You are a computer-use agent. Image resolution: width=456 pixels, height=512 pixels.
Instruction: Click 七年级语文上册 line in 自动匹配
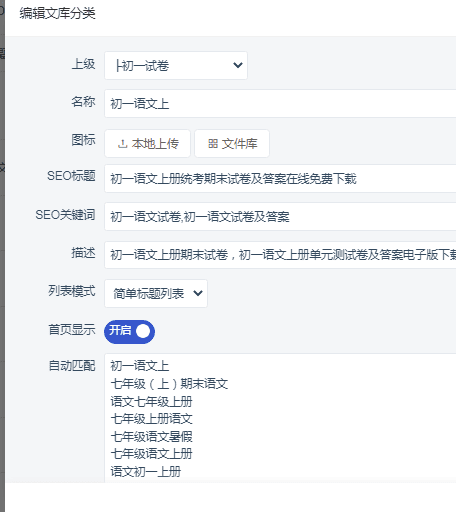151,454
